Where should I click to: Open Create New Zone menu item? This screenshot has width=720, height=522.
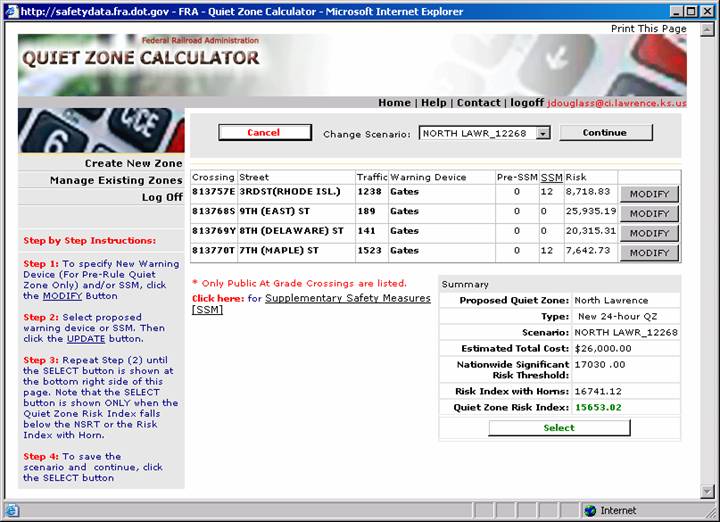pyautogui.click(x=133, y=163)
